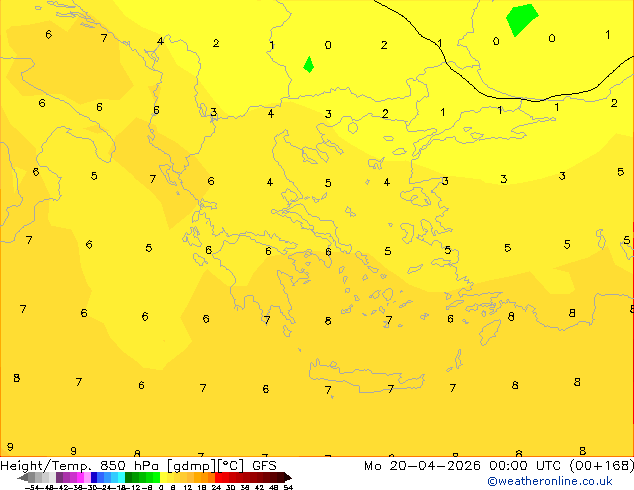Click the '[gdmp]' unit text in title

point(190,466)
